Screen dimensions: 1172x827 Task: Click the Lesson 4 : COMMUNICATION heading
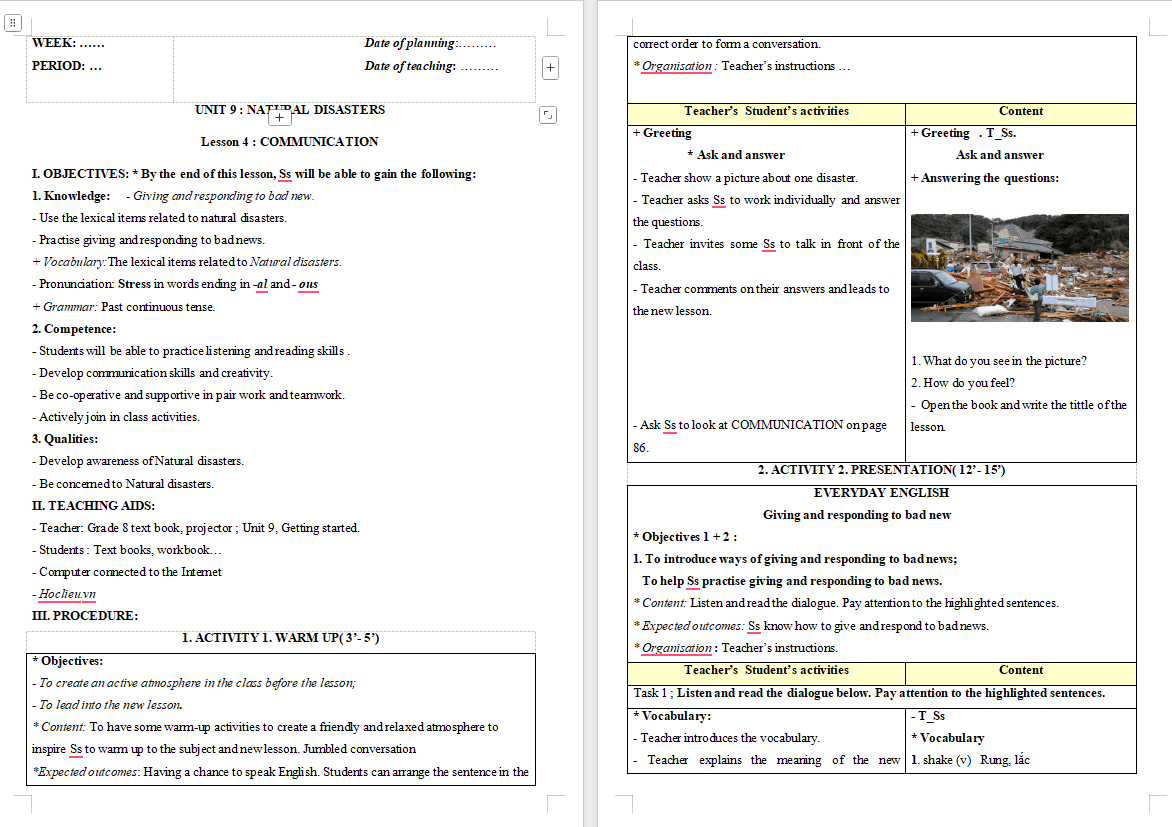click(x=289, y=142)
